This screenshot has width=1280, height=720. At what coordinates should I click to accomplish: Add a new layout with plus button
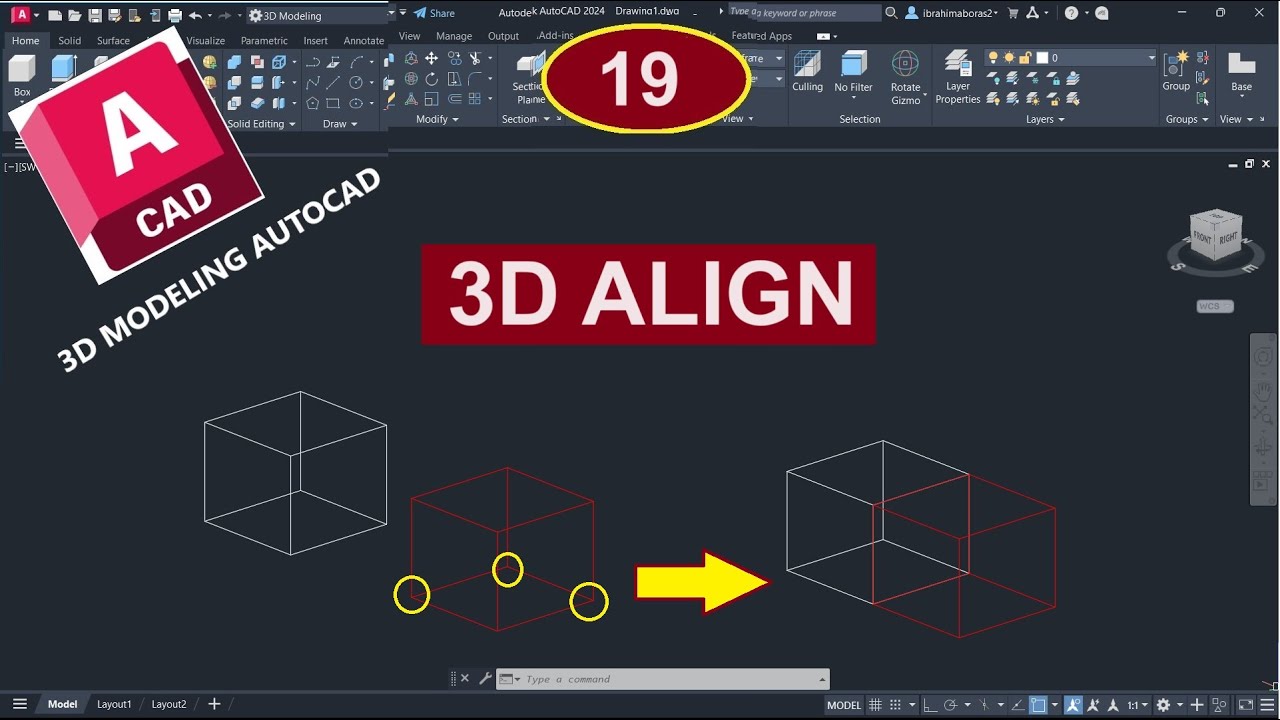click(213, 704)
